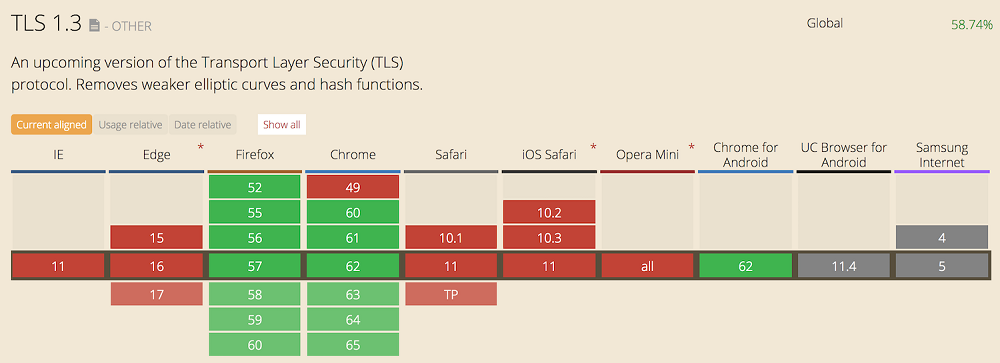Click the asterisk note next to Opera Mini
1000x363 pixels.
[691, 149]
